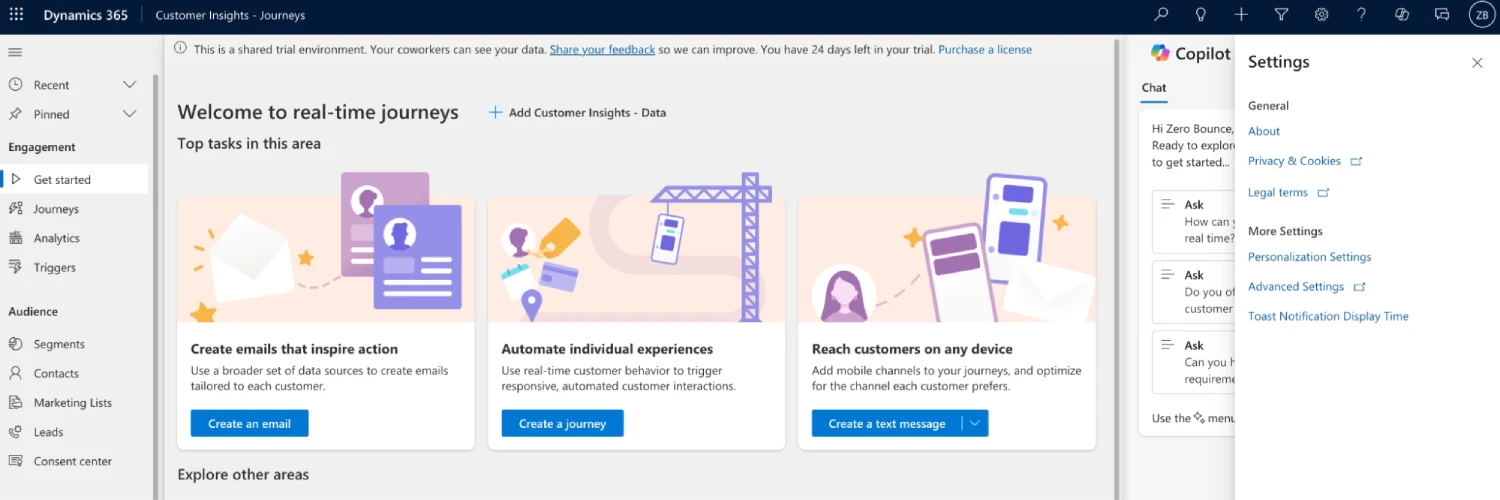Click the 'Top tasks in this area' heading

(x=249, y=143)
